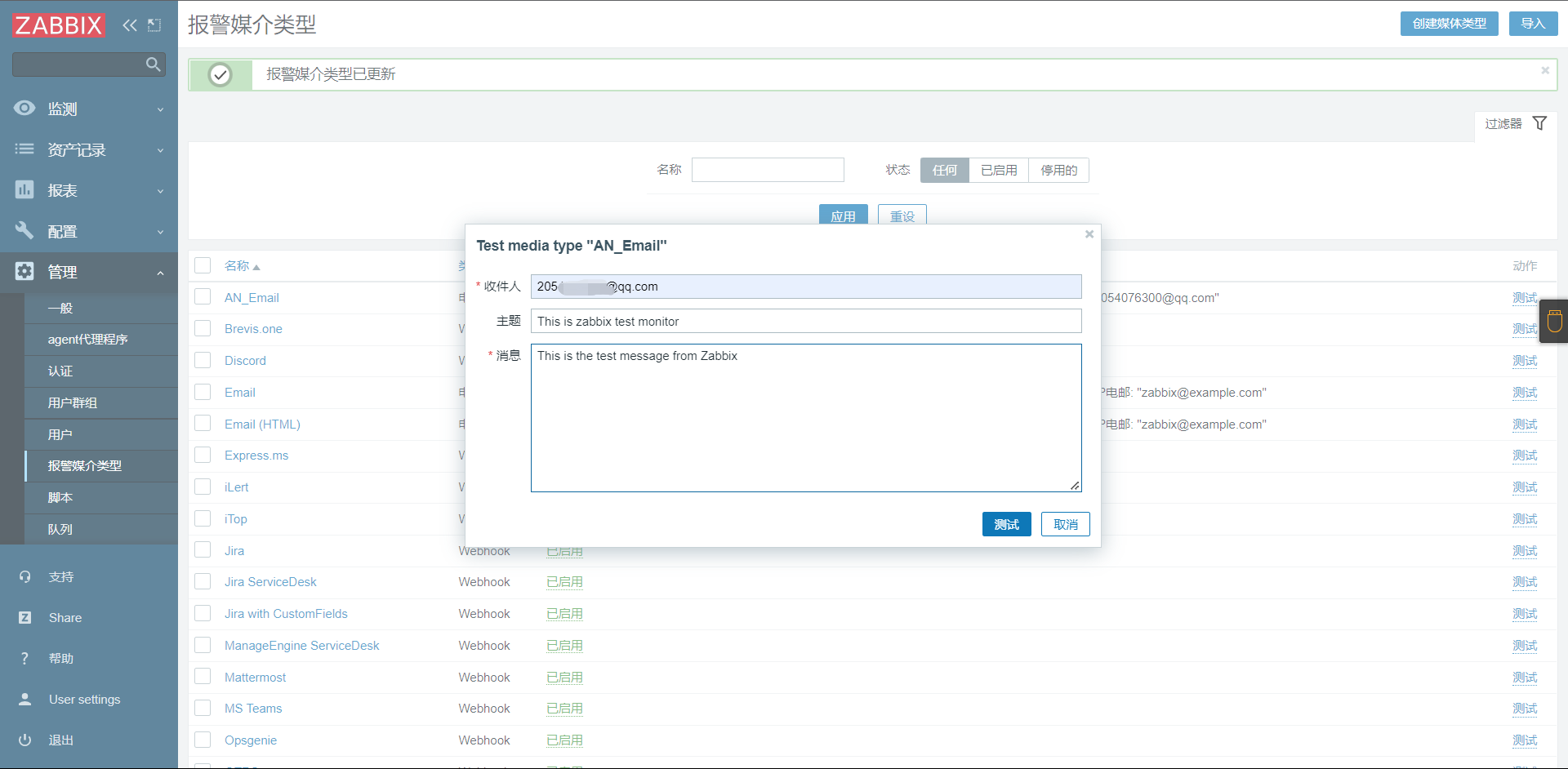Check the iLert row checkbox
Image resolution: width=1568 pixels, height=769 pixels.
(203, 487)
